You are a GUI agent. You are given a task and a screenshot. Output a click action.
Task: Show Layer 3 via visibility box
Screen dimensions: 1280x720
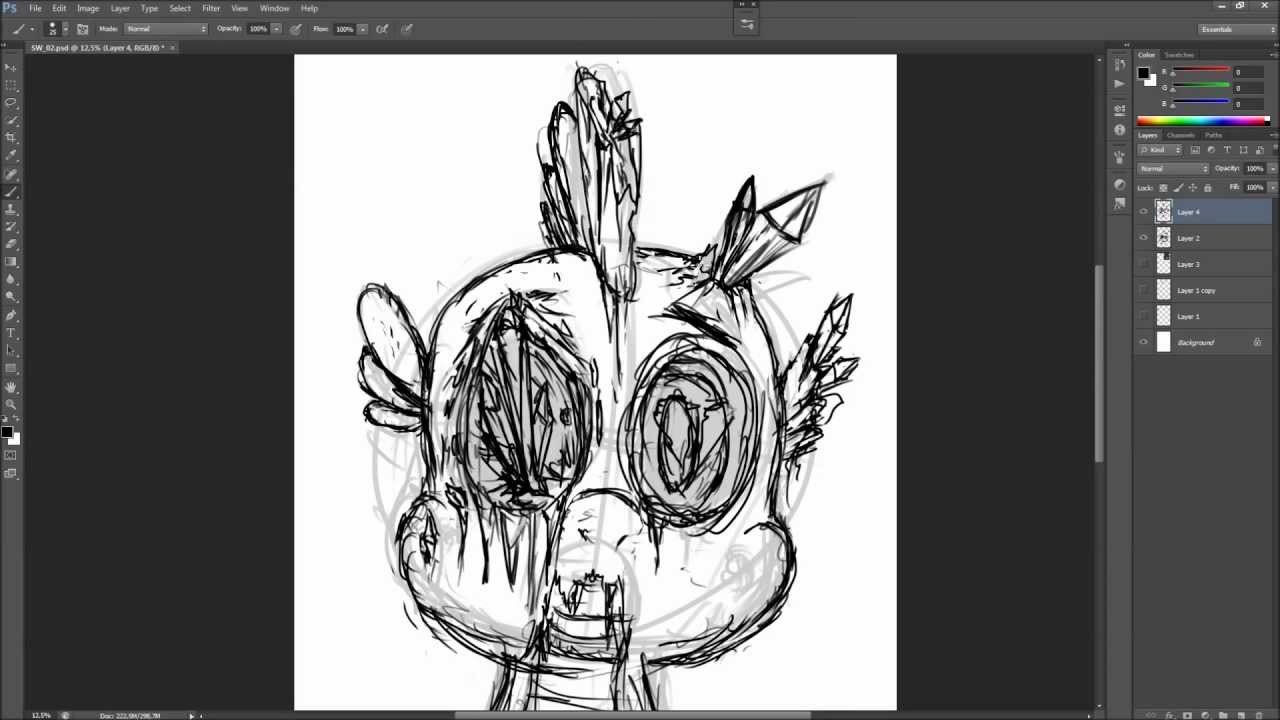click(1144, 264)
